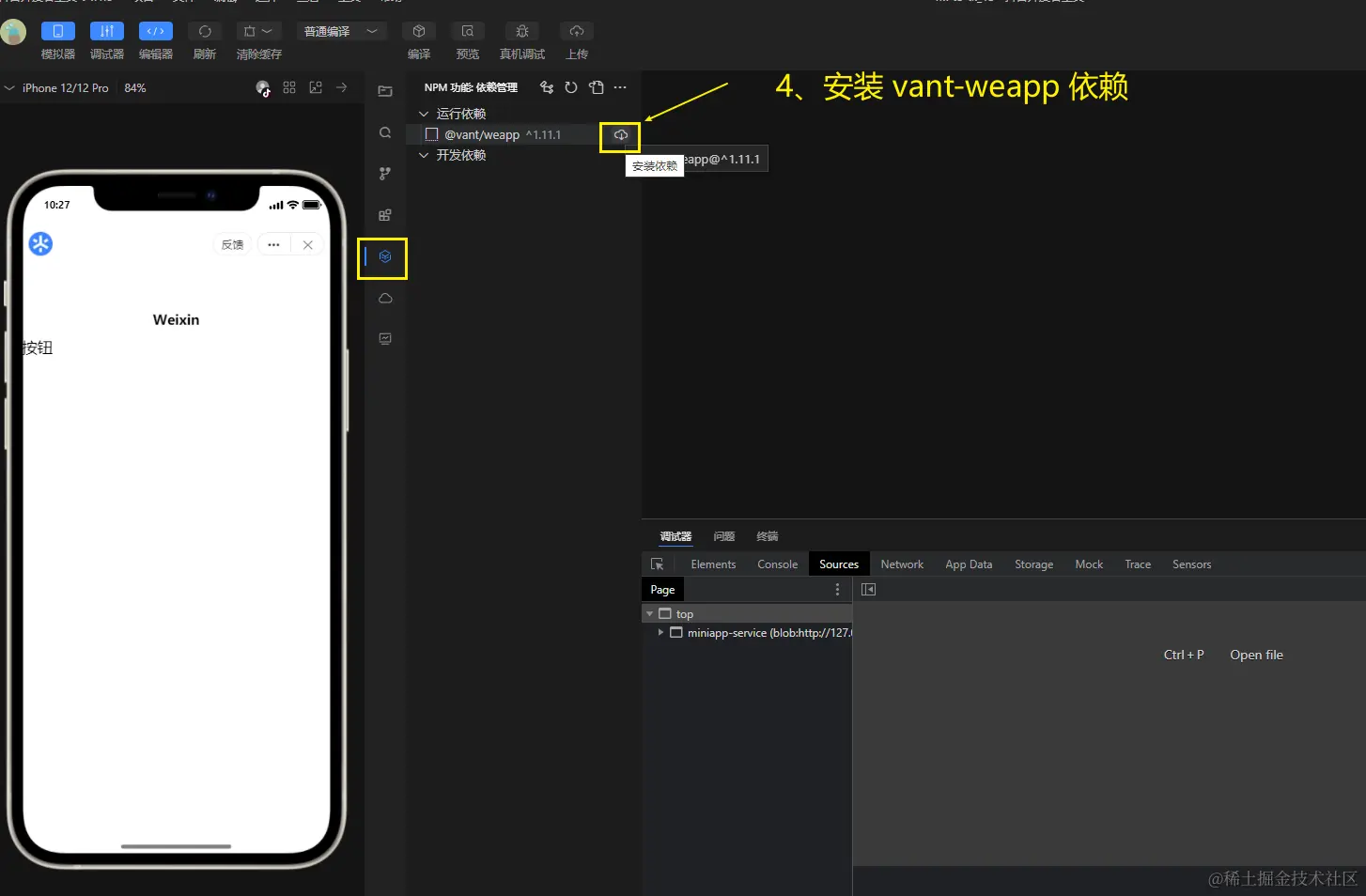The height and width of the screenshot is (896, 1366).
Task: Open the cloud development sidebar icon
Action: 385,298
